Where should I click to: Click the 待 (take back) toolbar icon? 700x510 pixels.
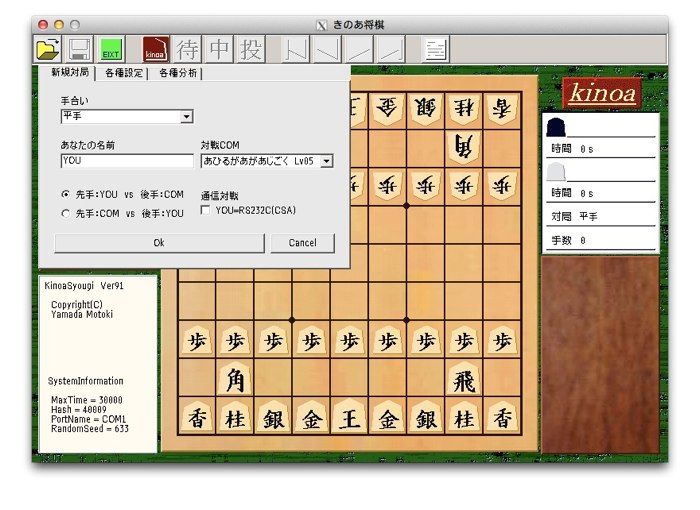[187, 49]
